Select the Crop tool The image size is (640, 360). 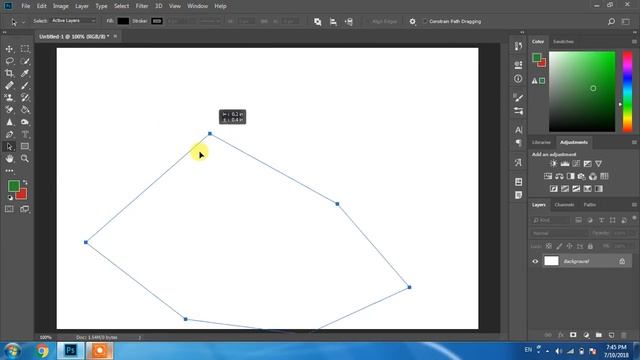point(9,73)
